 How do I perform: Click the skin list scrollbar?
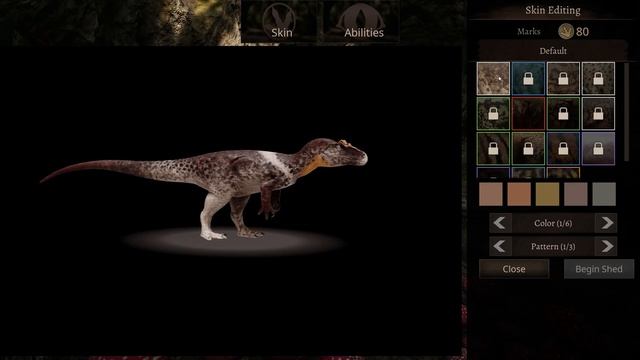click(627, 112)
